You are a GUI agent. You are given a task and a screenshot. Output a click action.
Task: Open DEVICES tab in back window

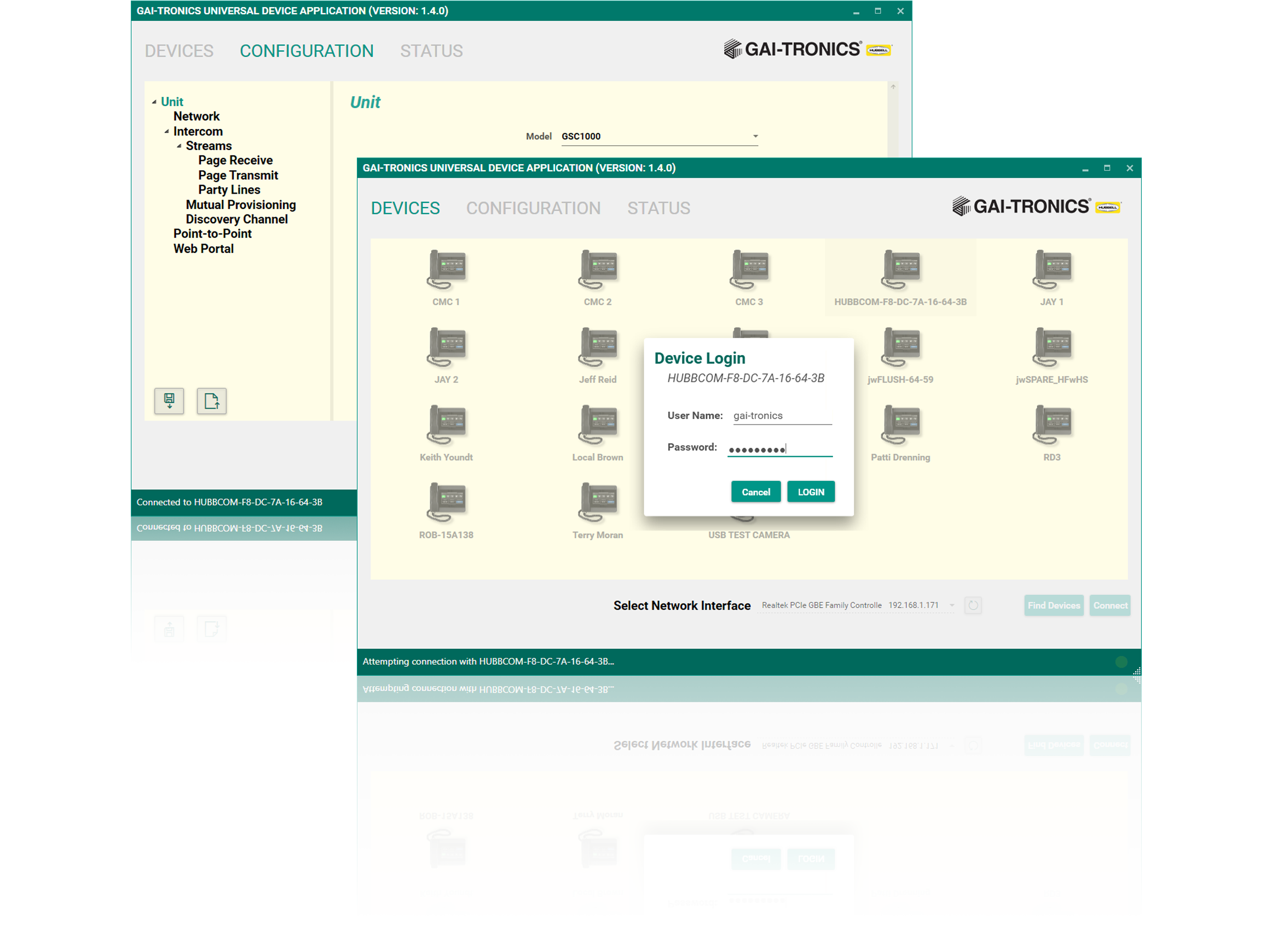click(x=179, y=51)
